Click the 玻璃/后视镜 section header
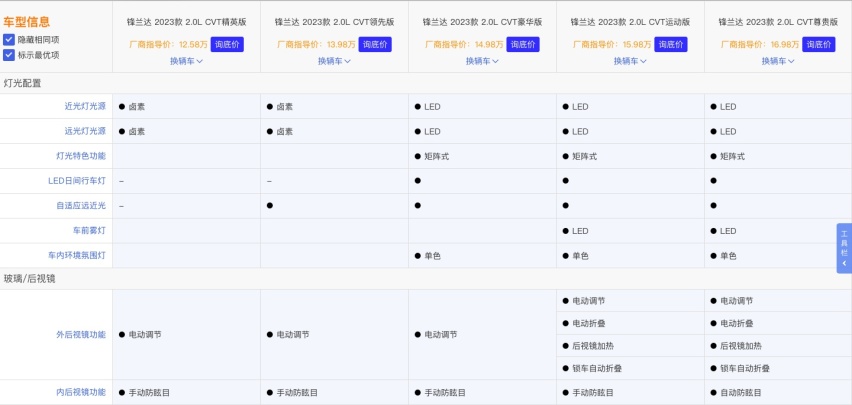852x405 pixels. pos(29,279)
